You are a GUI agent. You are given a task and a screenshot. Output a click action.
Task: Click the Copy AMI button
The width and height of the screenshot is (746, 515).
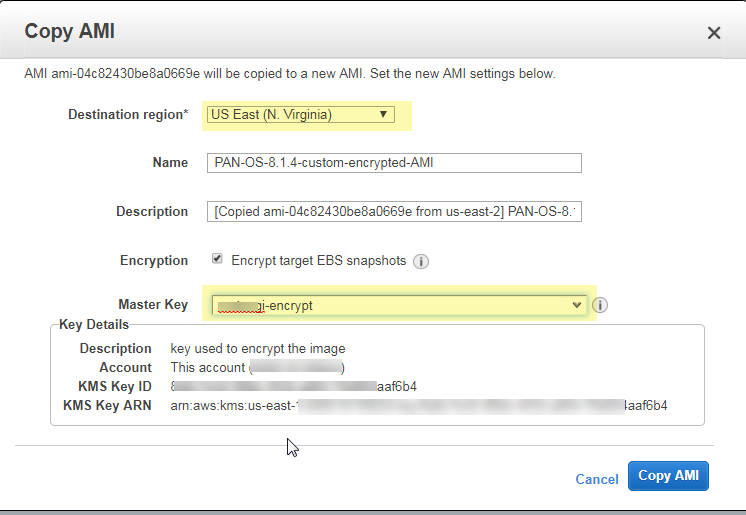668,476
